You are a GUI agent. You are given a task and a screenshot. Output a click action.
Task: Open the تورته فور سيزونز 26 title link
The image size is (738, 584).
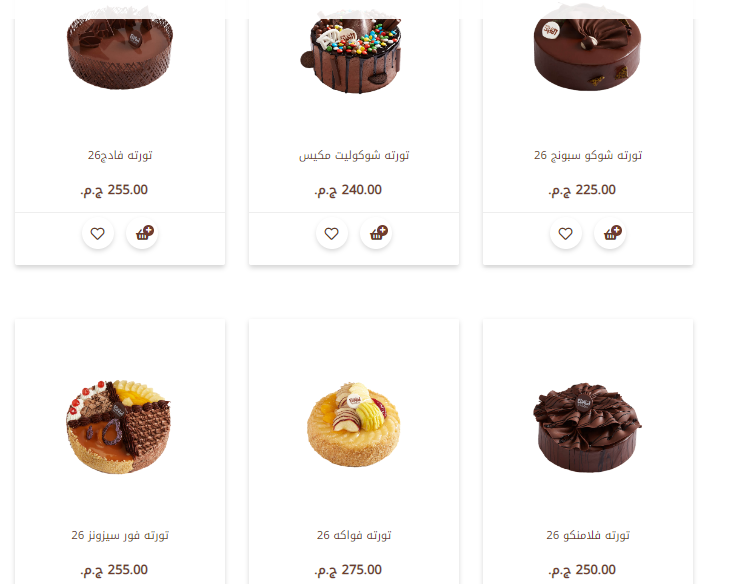(x=120, y=535)
